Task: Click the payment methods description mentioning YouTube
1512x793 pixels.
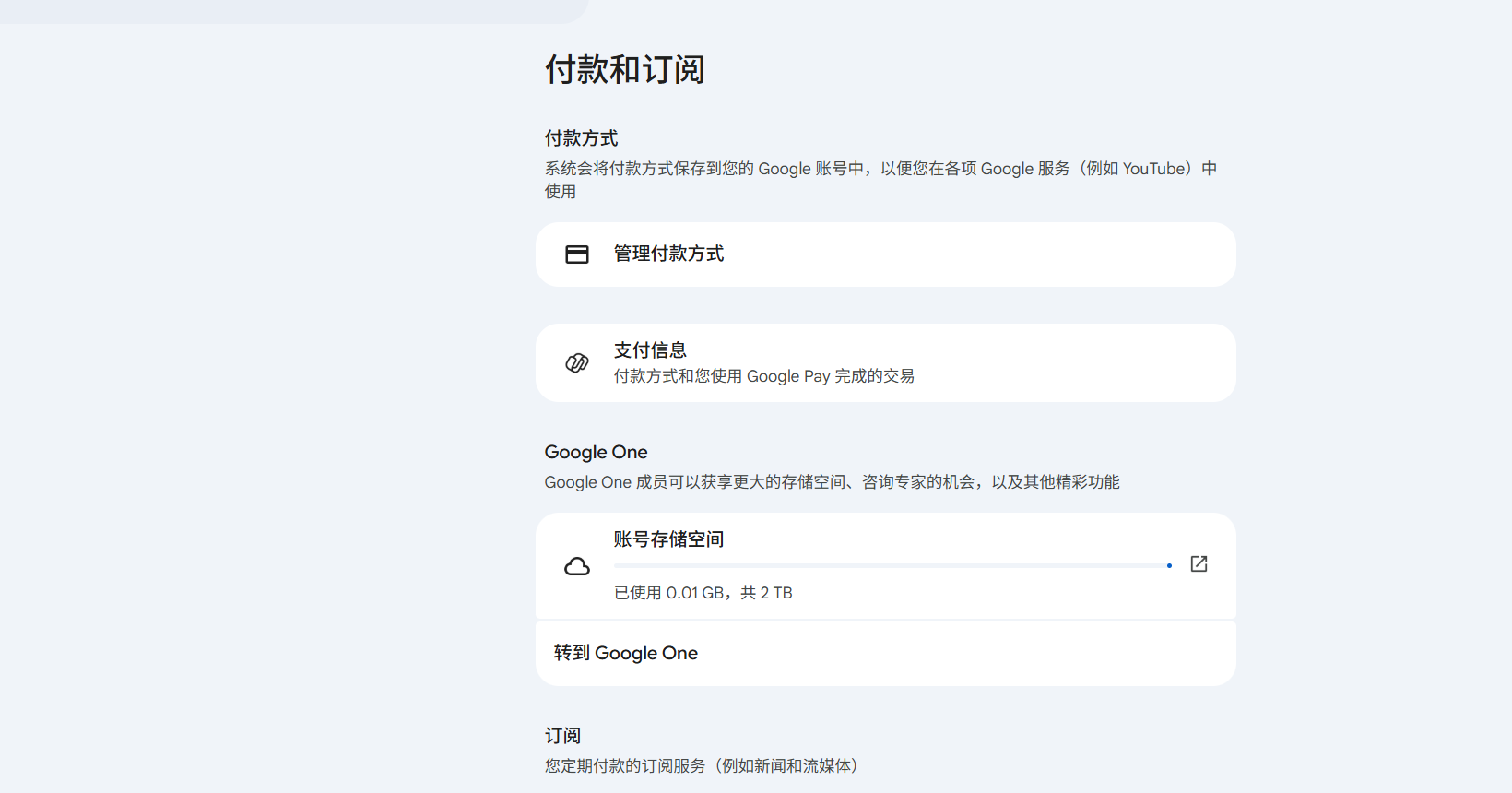Action: click(880, 170)
